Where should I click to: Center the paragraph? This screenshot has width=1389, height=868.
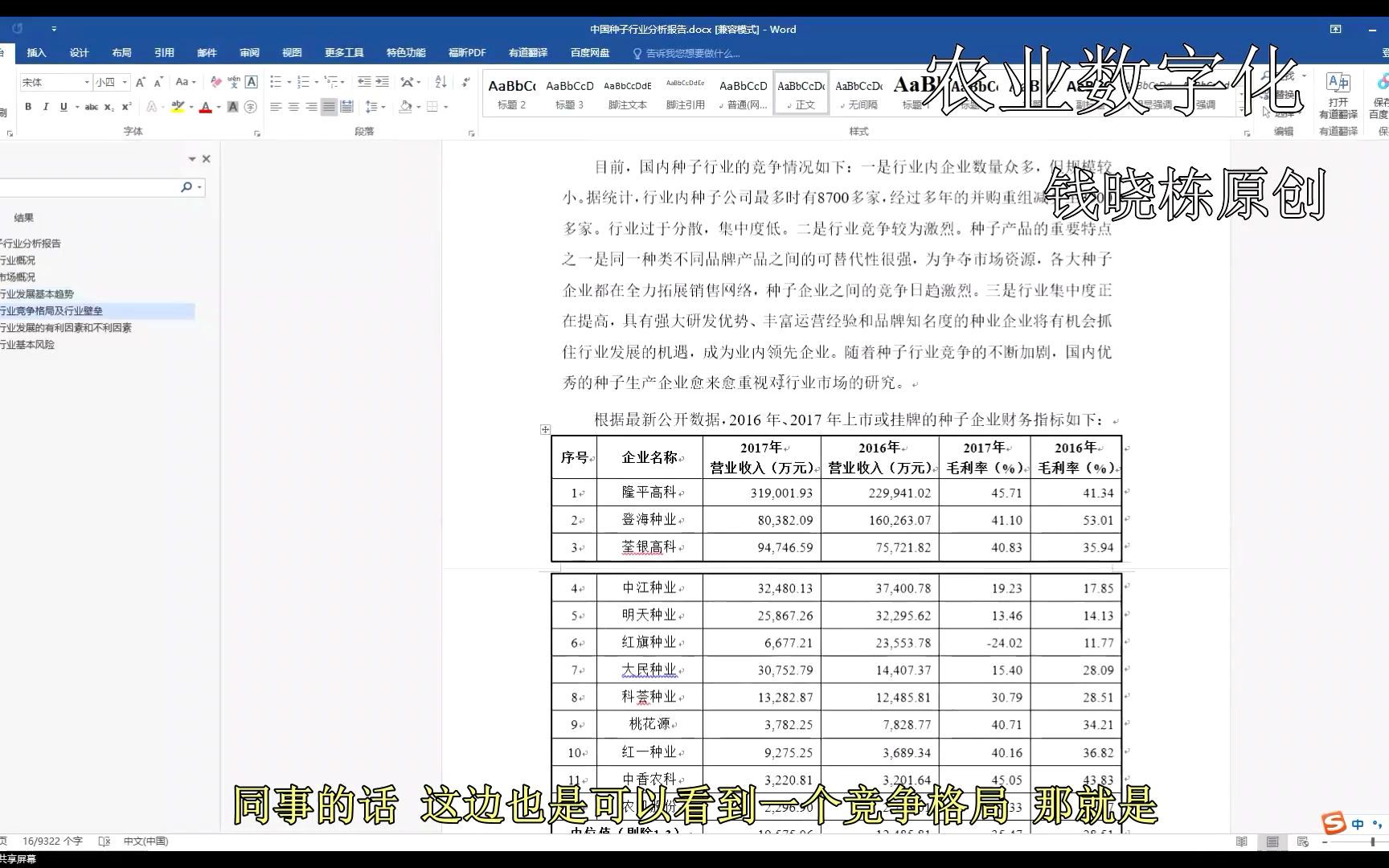(x=293, y=107)
